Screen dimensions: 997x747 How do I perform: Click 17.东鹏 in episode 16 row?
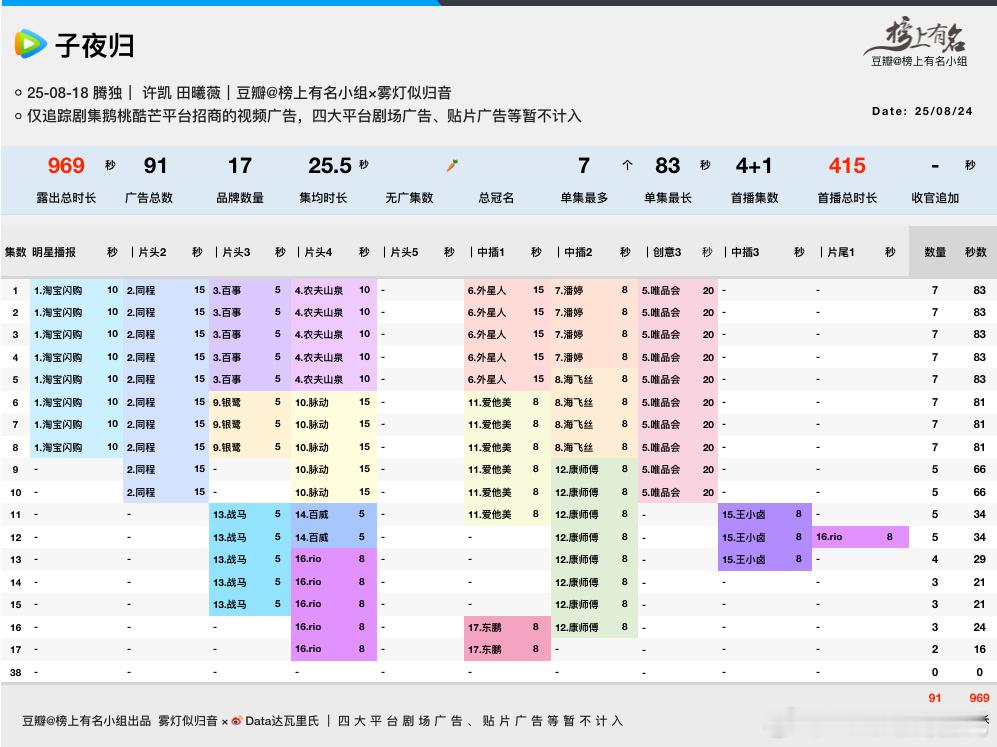coord(485,627)
